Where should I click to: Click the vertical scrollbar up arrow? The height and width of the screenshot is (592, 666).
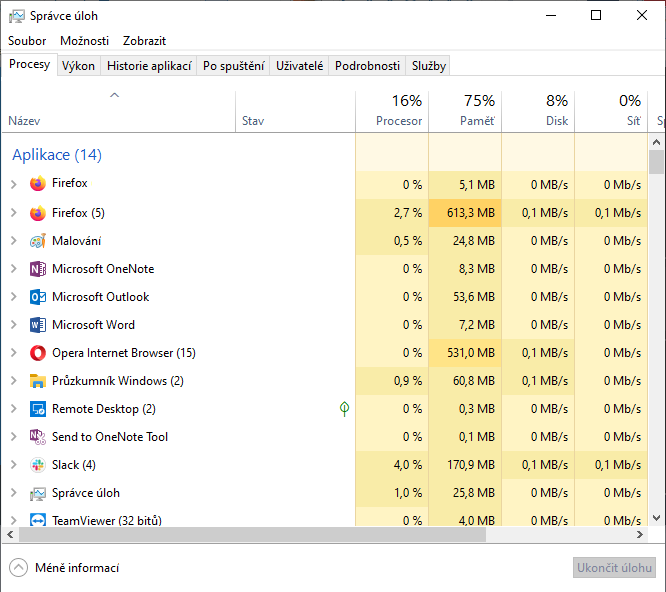(x=656, y=142)
